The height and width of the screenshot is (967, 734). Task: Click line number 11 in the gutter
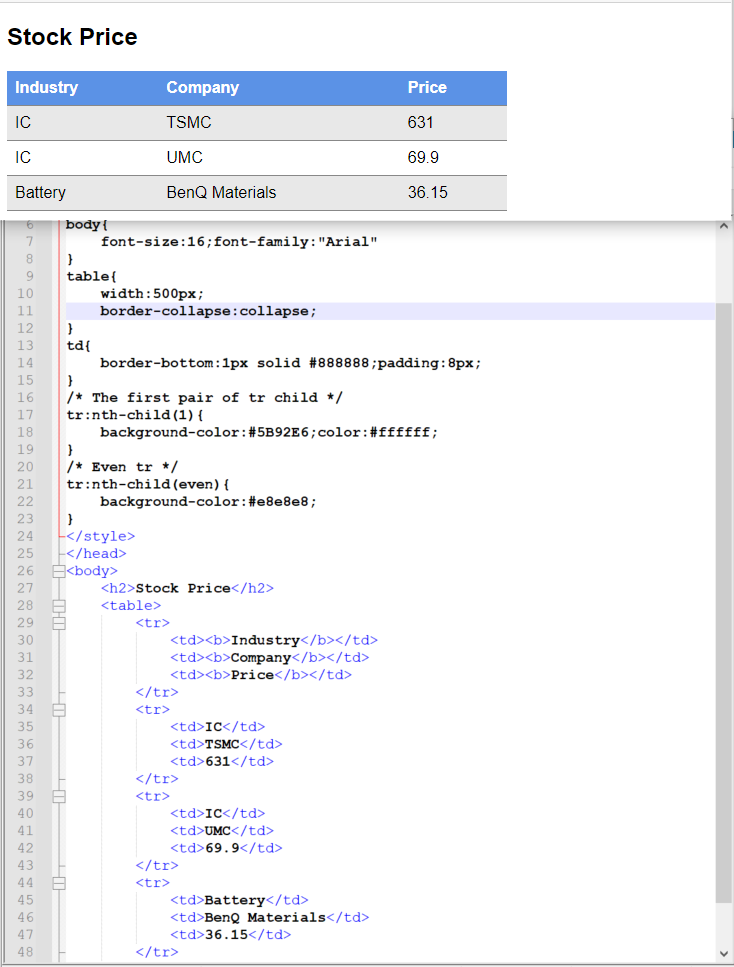25,311
